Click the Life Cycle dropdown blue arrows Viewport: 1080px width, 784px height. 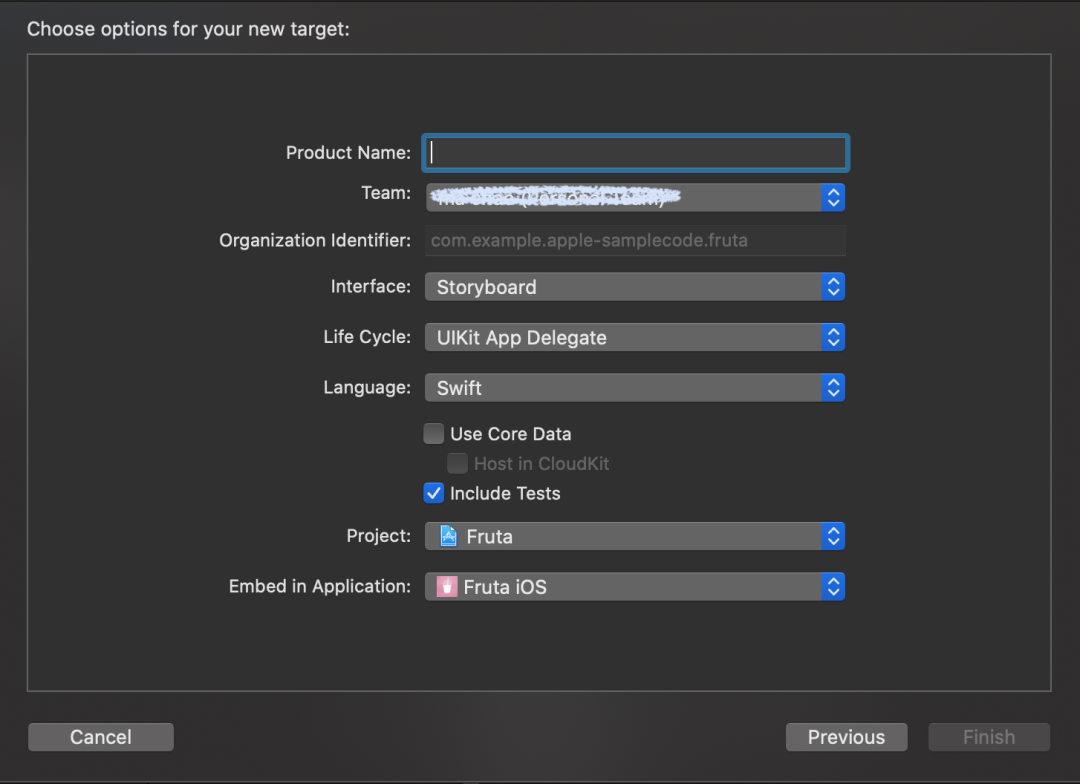tap(833, 338)
